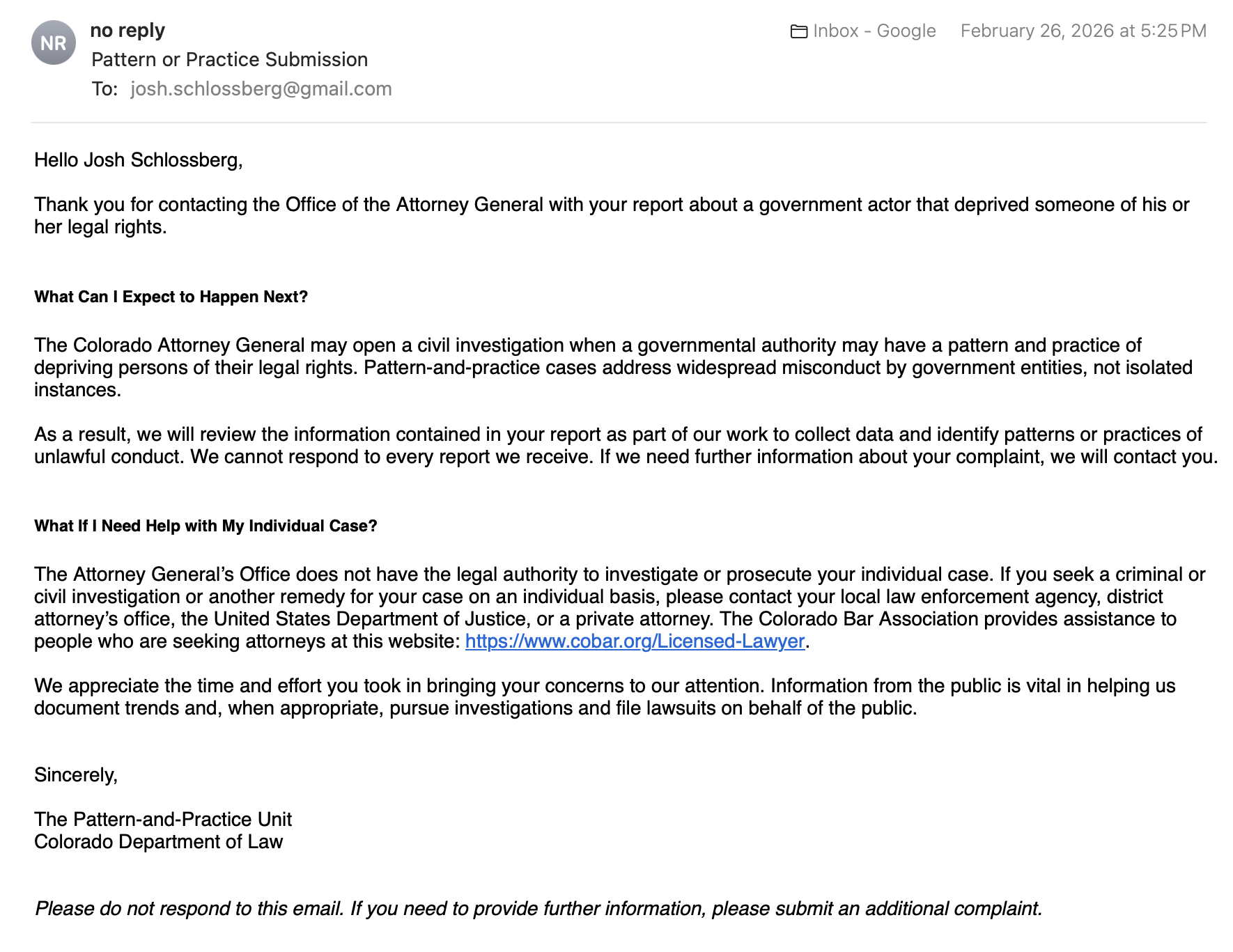This screenshot has height=952, width=1233.
Task: Click "The Pattern-and-Practice Unit" signature line
Action: [163, 819]
